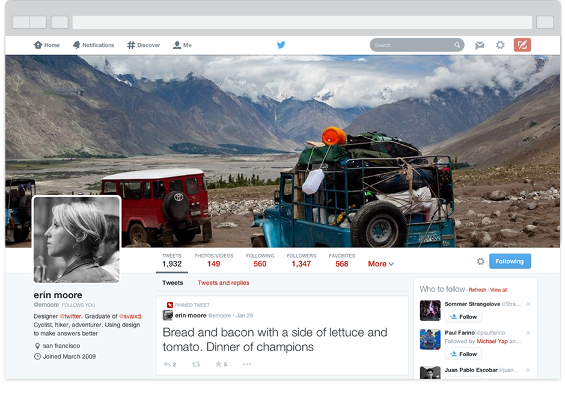Click the @twitter mention in bio
Viewport: 565px width, 398px height.
coord(70,316)
